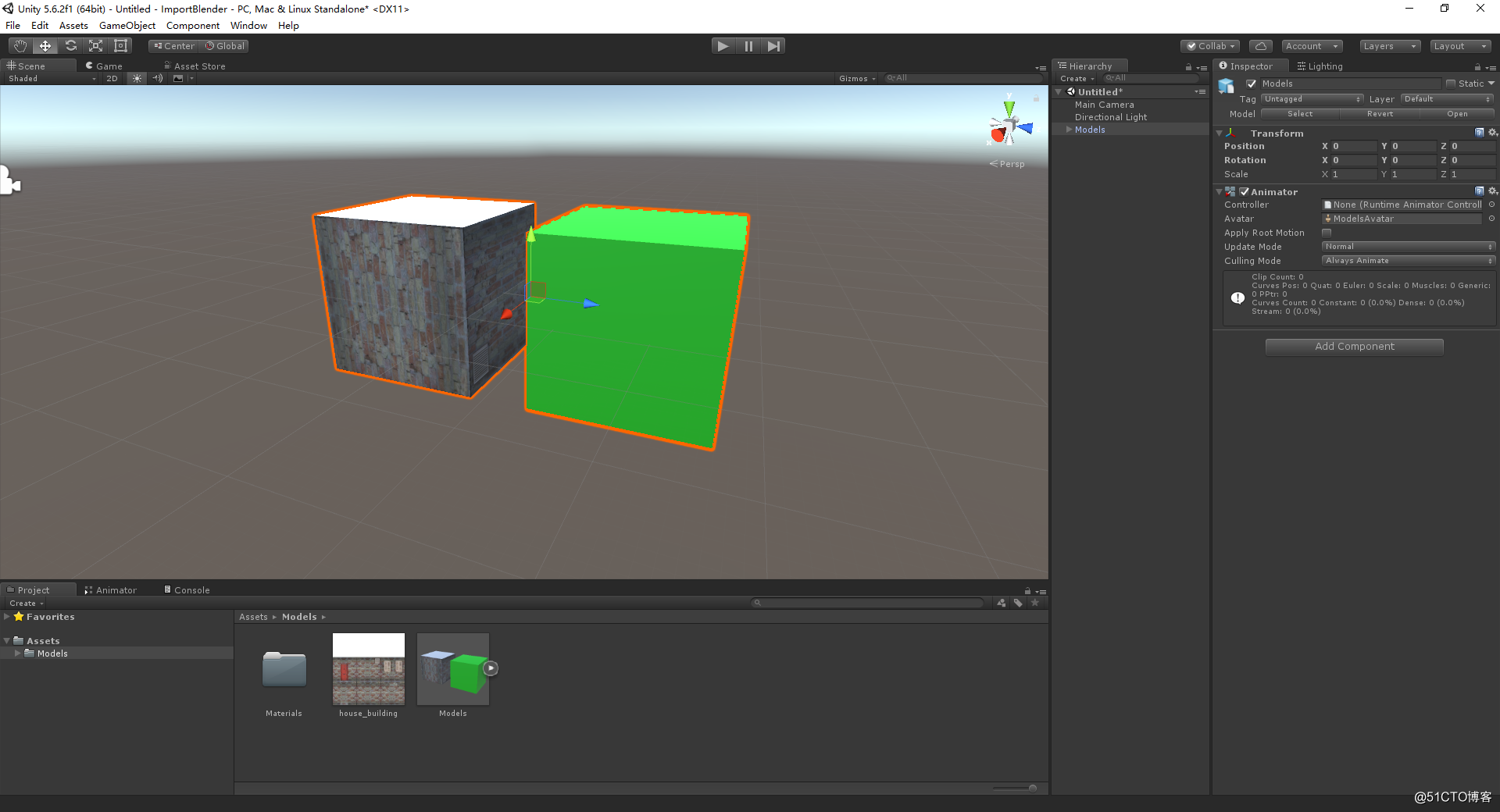Open Transform component gear settings
This screenshot has height=812, width=1500.
(x=1492, y=133)
